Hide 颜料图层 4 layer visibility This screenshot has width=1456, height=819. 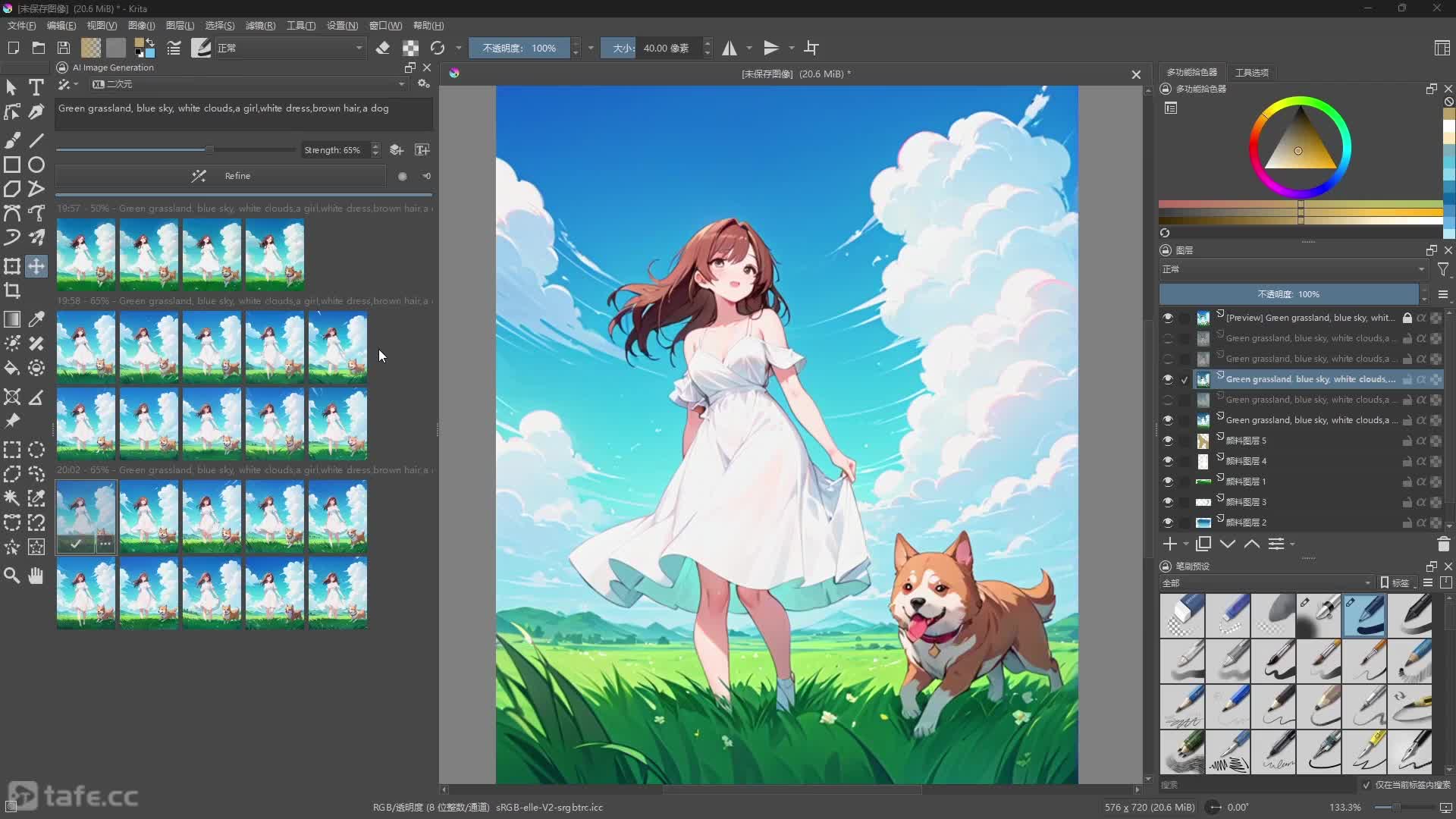pos(1168,461)
